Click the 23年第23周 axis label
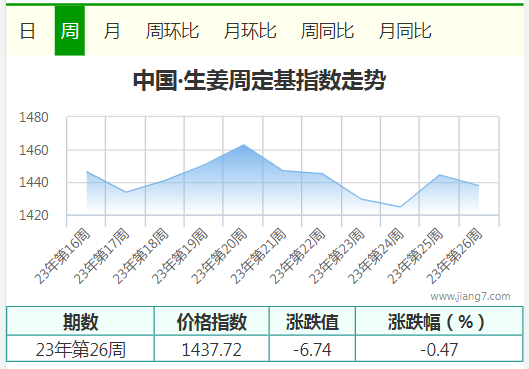This screenshot has height=369, width=529. (x=336, y=256)
